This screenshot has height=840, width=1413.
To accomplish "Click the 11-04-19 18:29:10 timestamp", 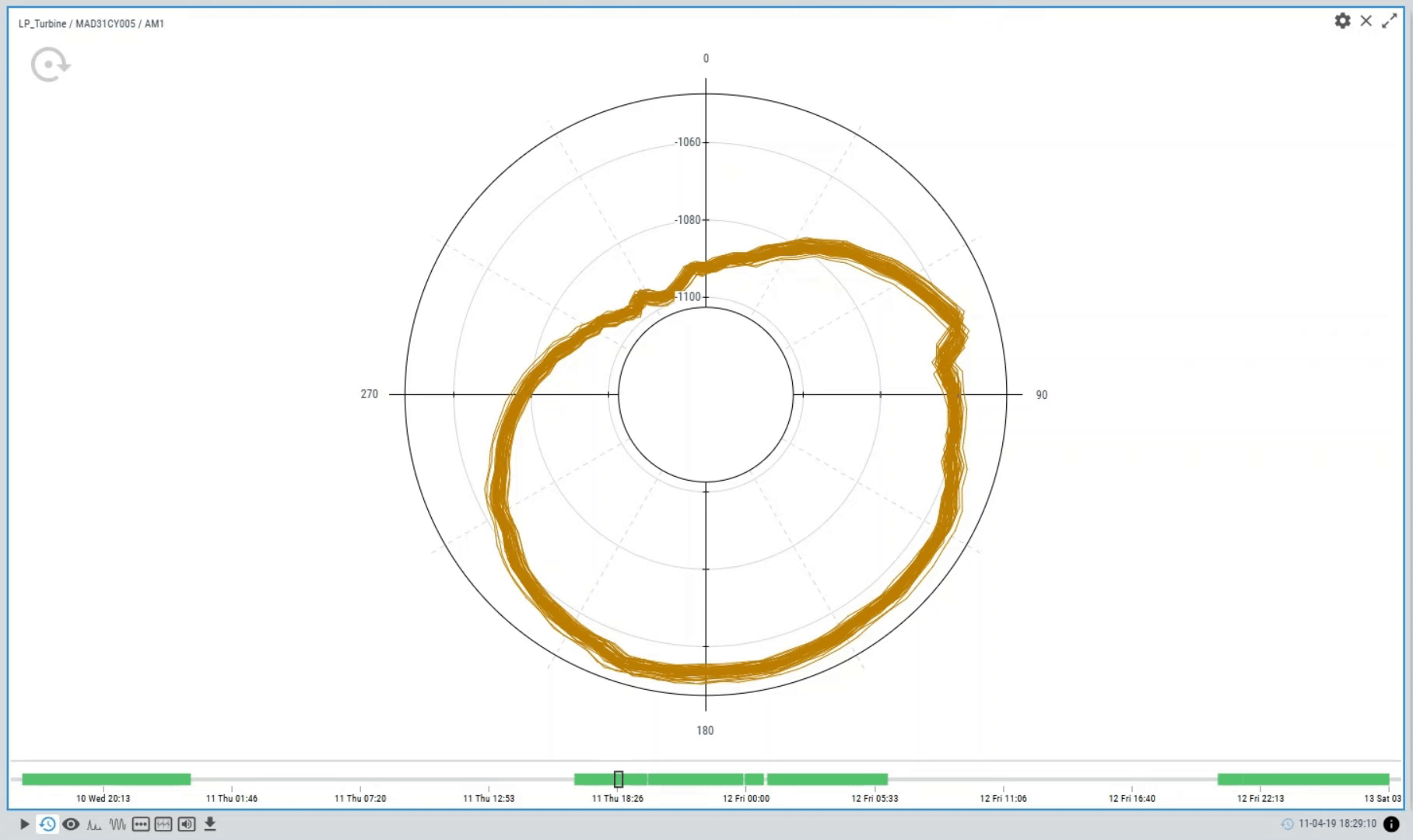I will (x=1337, y=824).
